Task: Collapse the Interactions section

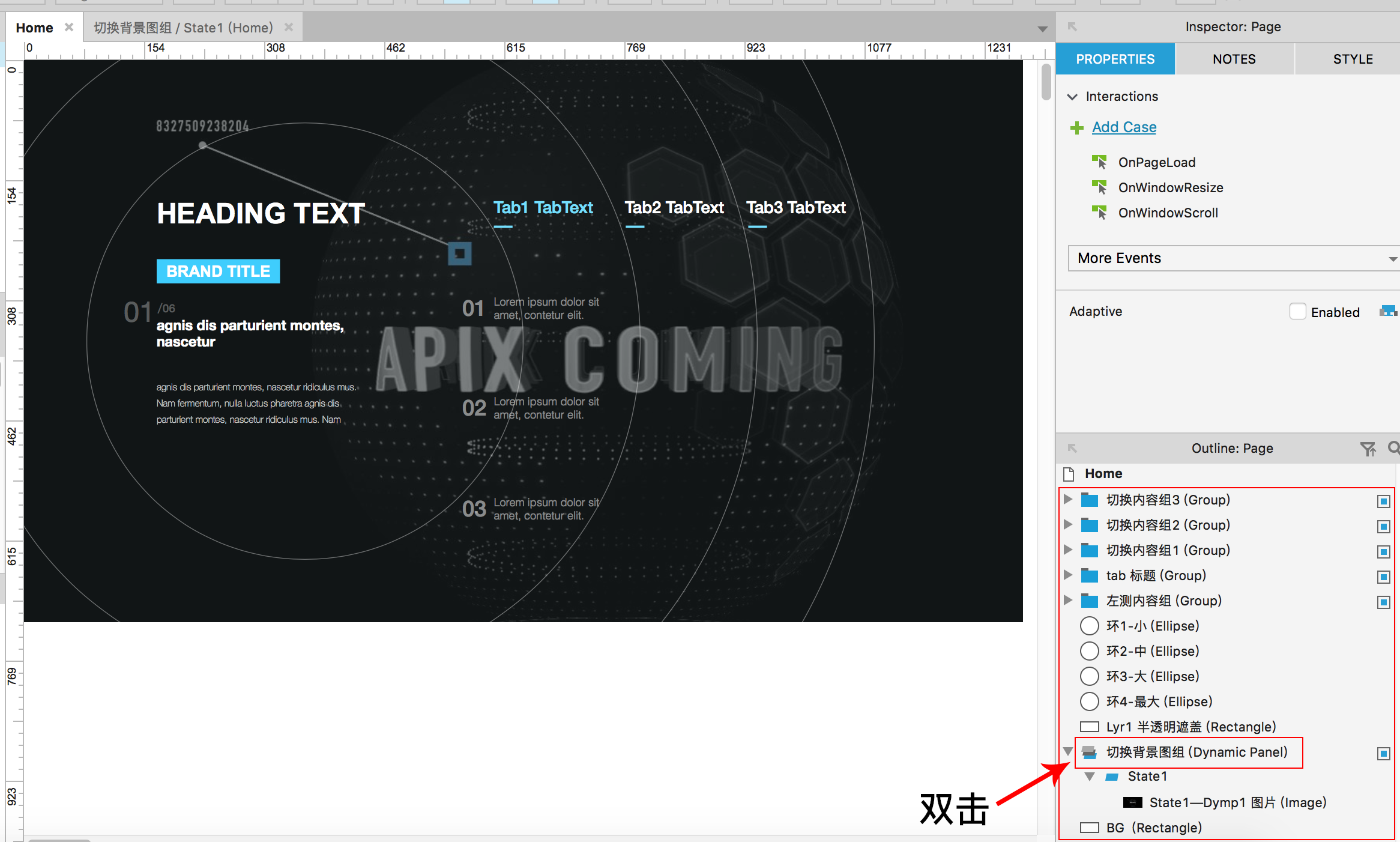Action: (x=1072, y=97)
